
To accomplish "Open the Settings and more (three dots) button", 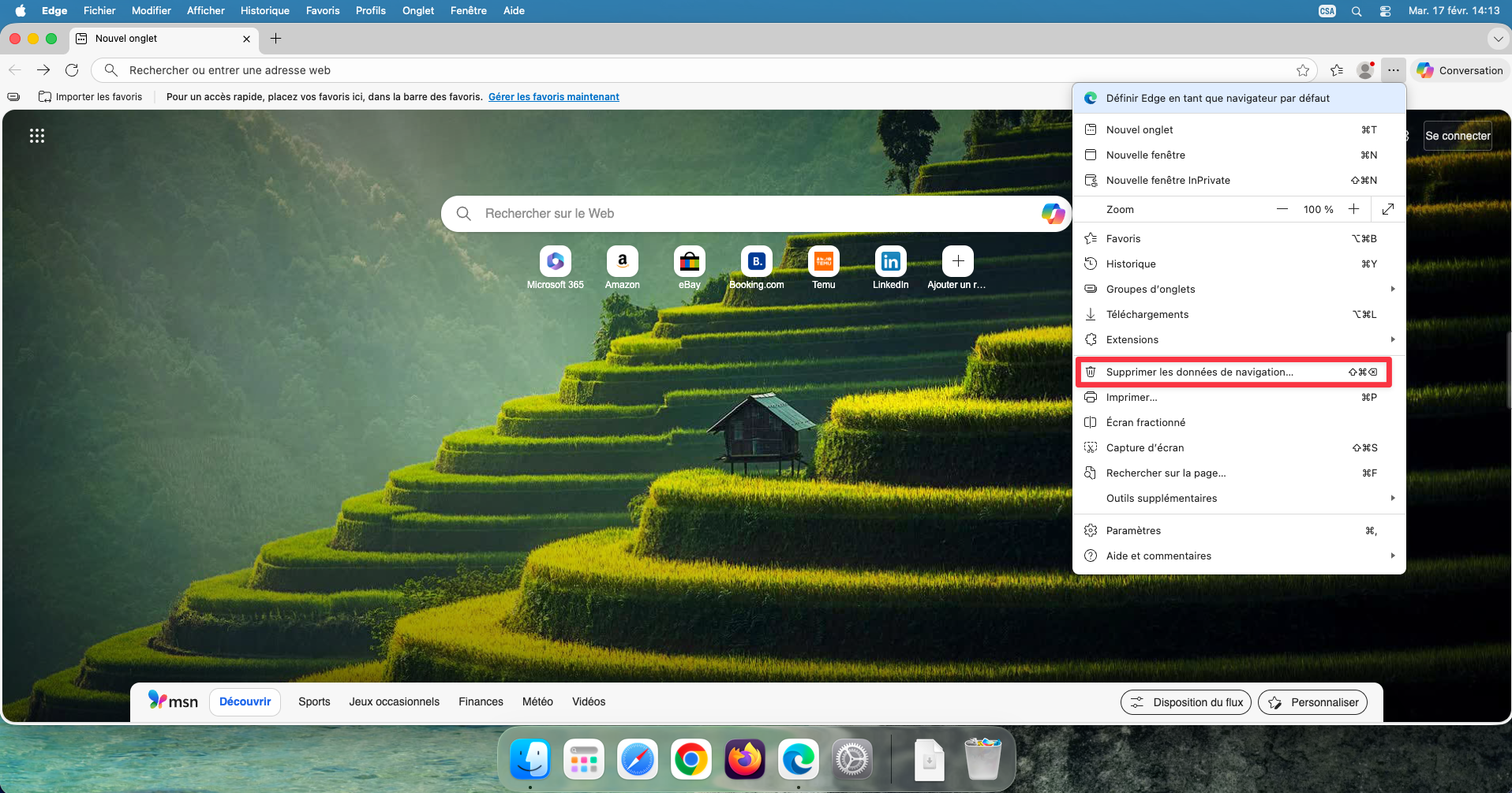I will [x=1394, y=70].
